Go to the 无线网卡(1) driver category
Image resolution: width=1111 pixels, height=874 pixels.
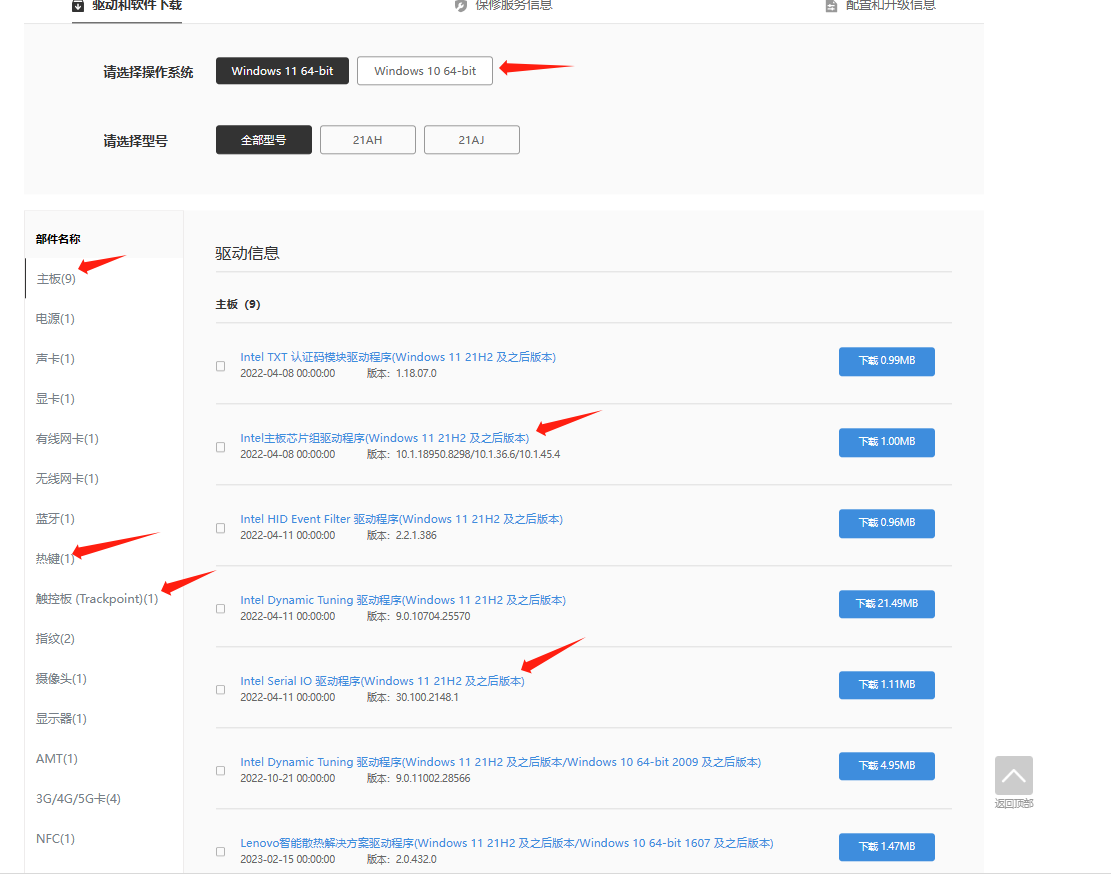(67, 479)
